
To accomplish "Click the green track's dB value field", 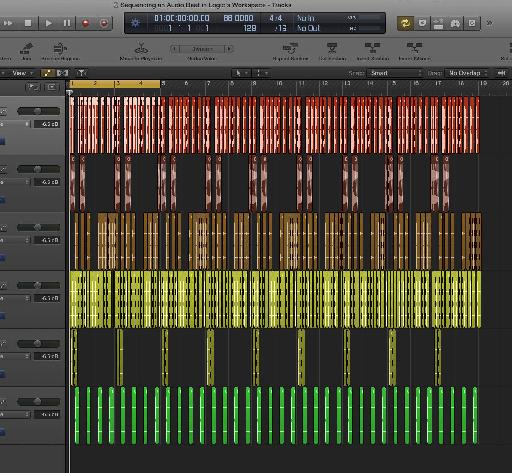I will point(47,414).
